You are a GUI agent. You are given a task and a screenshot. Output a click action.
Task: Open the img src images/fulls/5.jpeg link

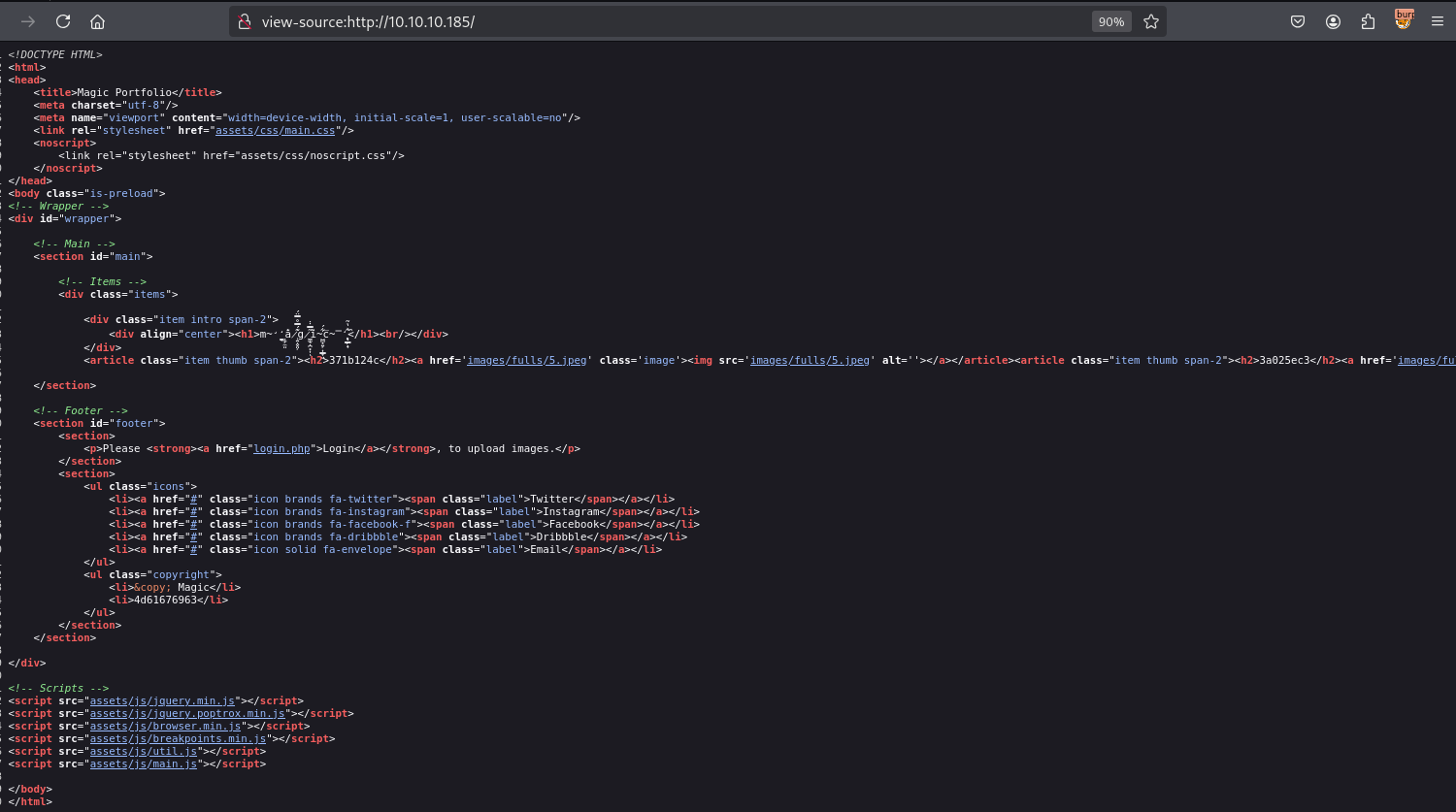tap(811, 360)
